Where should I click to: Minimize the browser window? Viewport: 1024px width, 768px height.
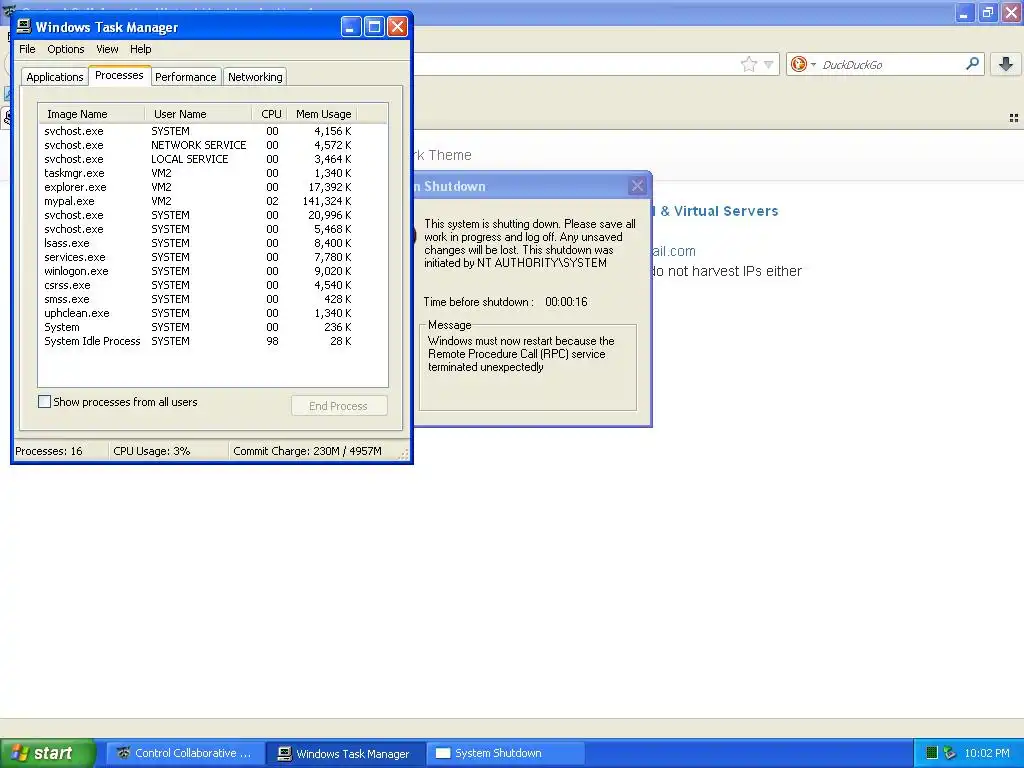pyautogui.click(x=964, y=12)
